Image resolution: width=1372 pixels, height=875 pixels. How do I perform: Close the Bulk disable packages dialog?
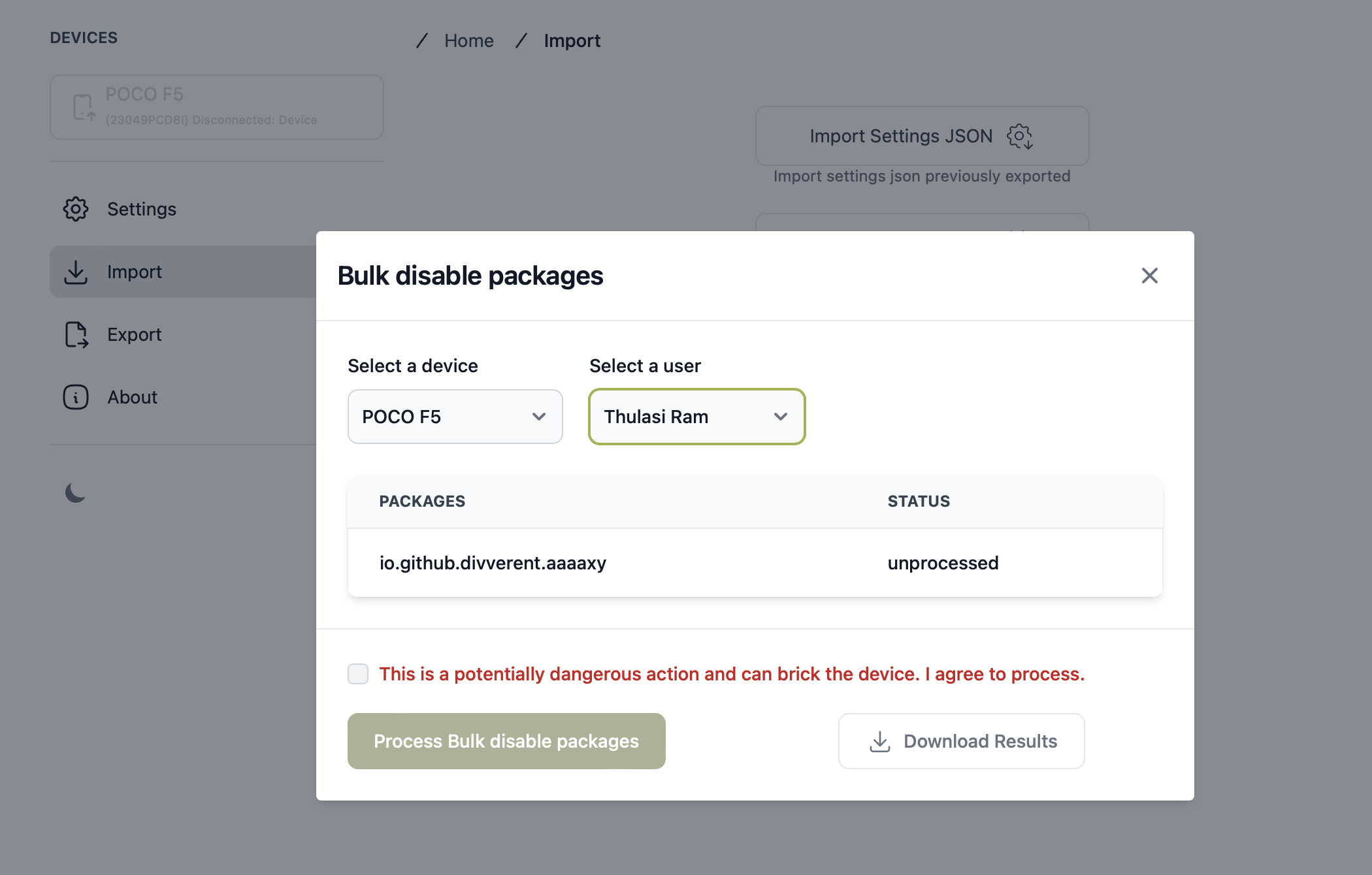[x=1149, y=276]
